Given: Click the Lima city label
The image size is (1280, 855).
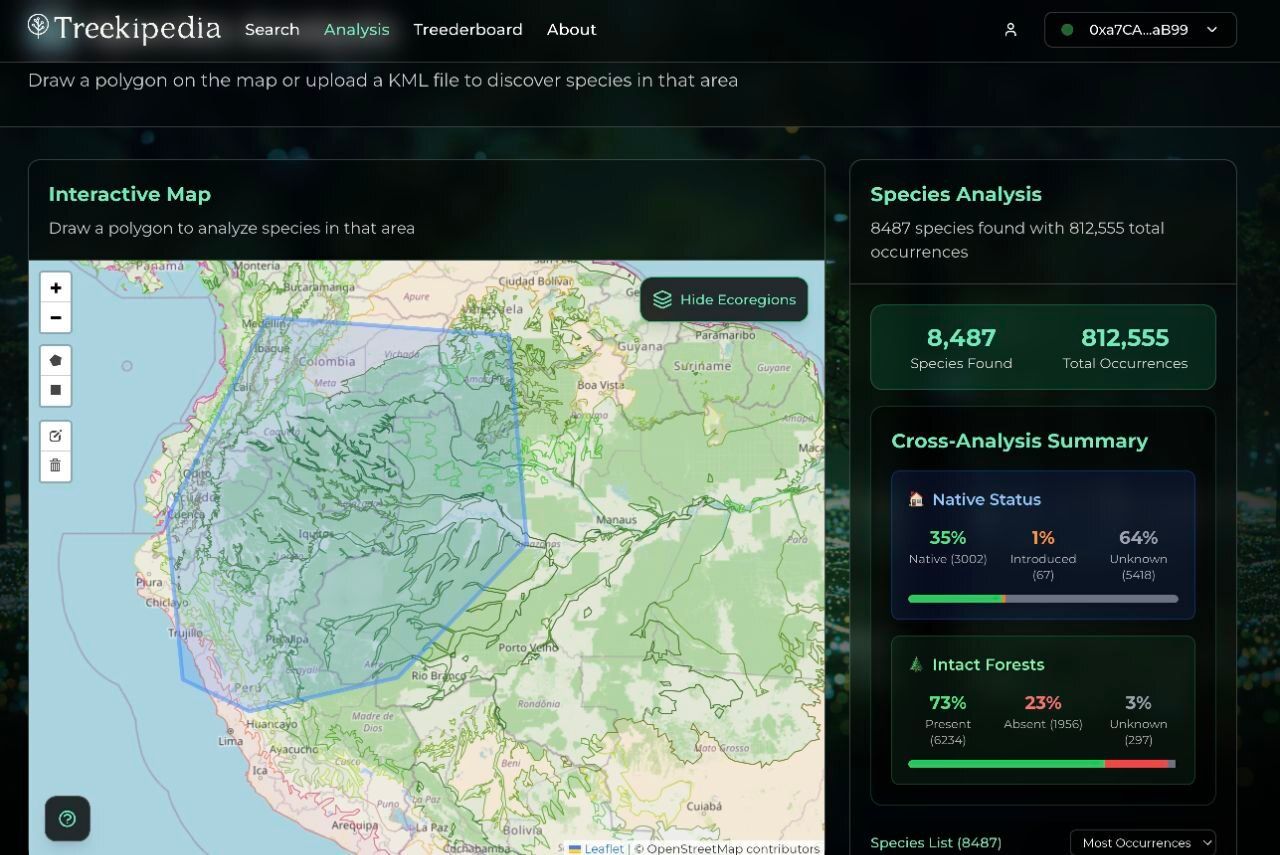Looking at the screenshot, I should pyautogui.click(x=230, y=741).
